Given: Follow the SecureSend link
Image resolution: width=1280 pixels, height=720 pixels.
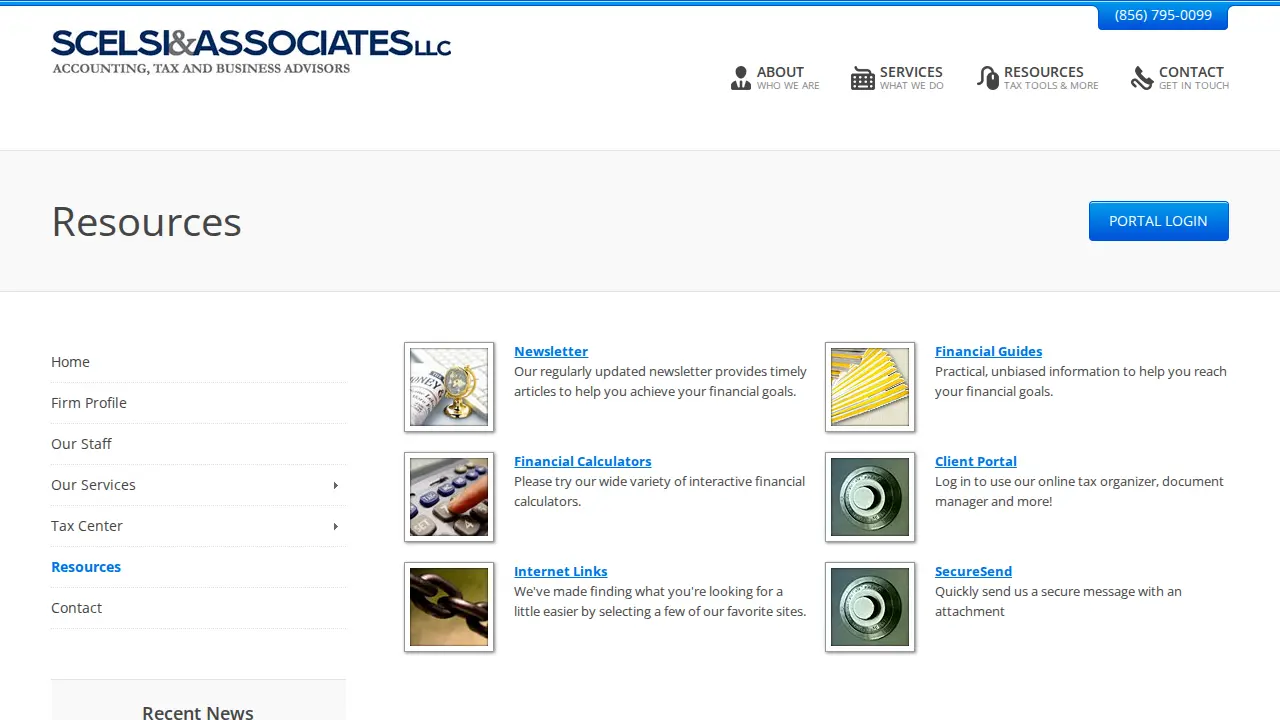Looking at the screenshot, I should 973,571.
